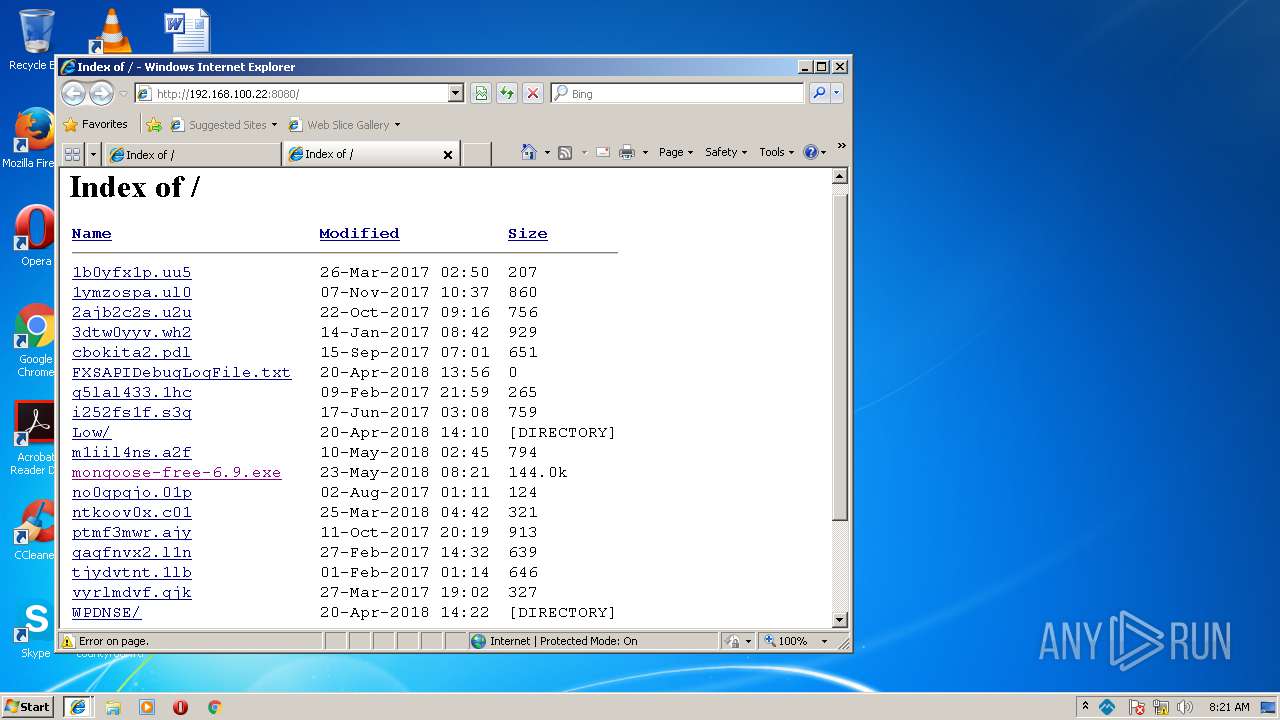The width and height of the screenshot is (1280, 720).
Task: Click the volume speaker tray icon
Action: tap(1185, 707)
